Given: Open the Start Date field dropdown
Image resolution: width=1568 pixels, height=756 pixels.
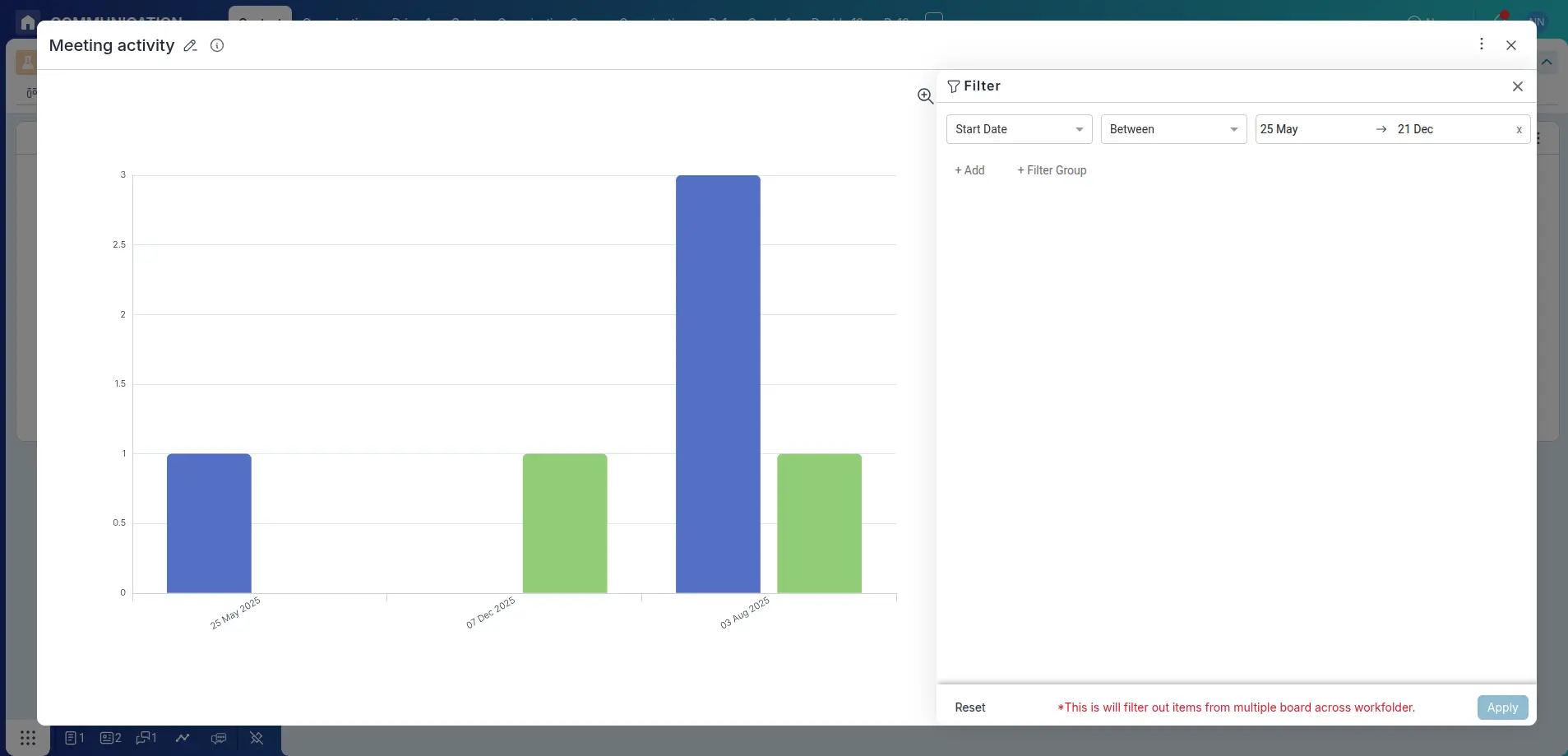Looking at the screenshot, I should pyautogui.click(x=1019, y=129).
